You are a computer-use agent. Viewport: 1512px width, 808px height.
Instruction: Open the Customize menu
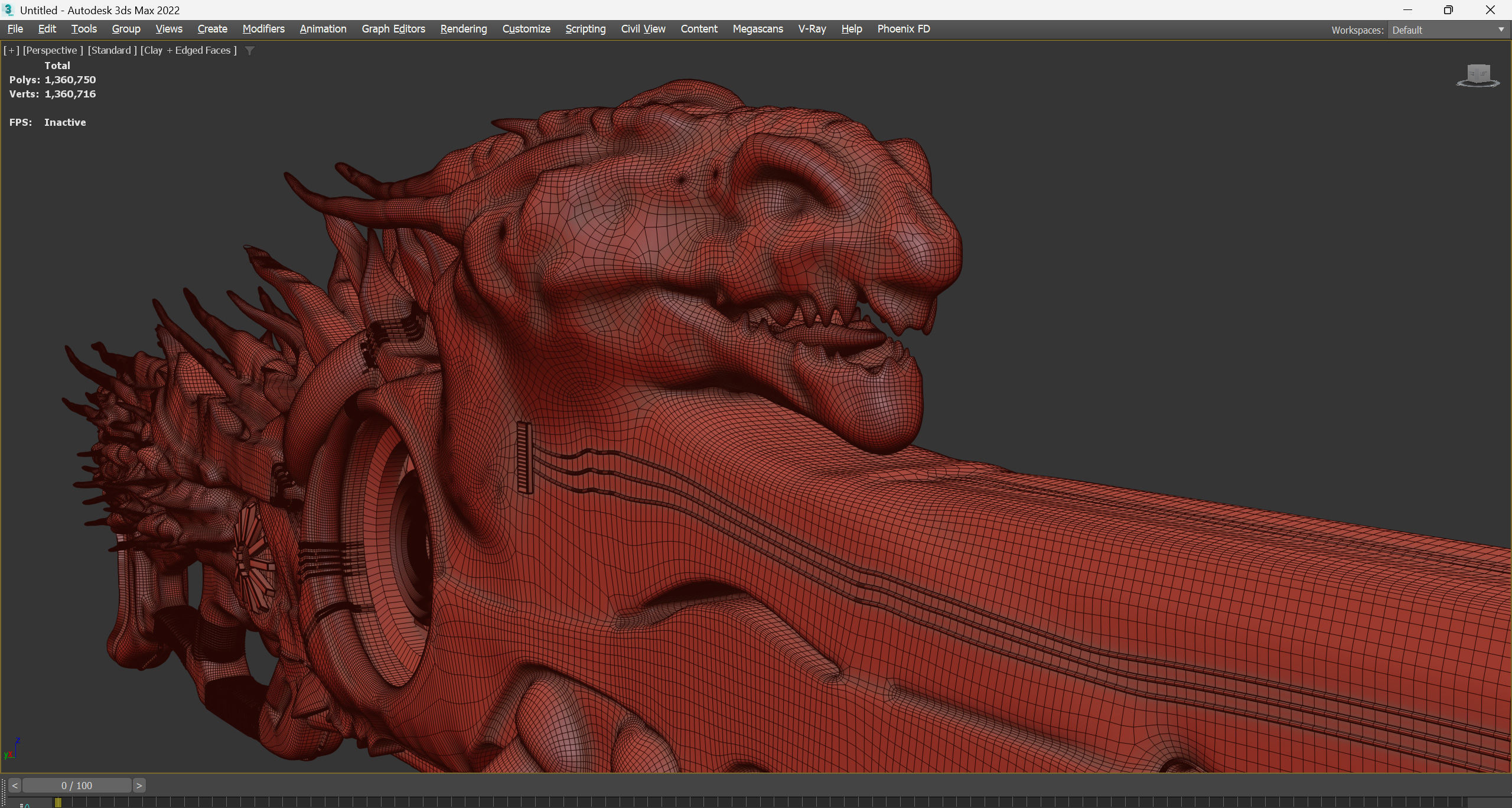526,29
